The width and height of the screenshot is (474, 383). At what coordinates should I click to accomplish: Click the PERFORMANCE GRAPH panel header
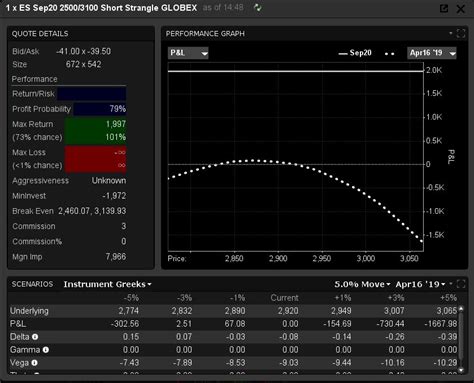205,34
